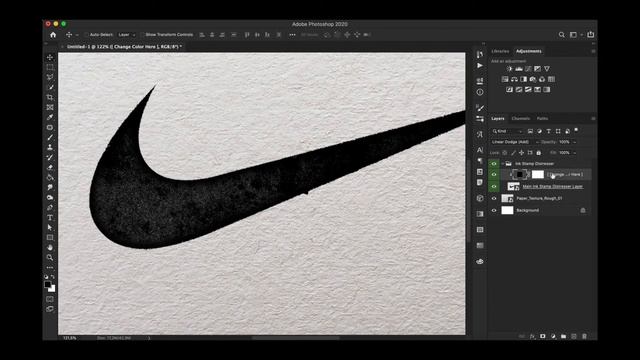This screenshot has height=360, width=640.
Task: Select the Eraser tool
Action: coord(50,167)
